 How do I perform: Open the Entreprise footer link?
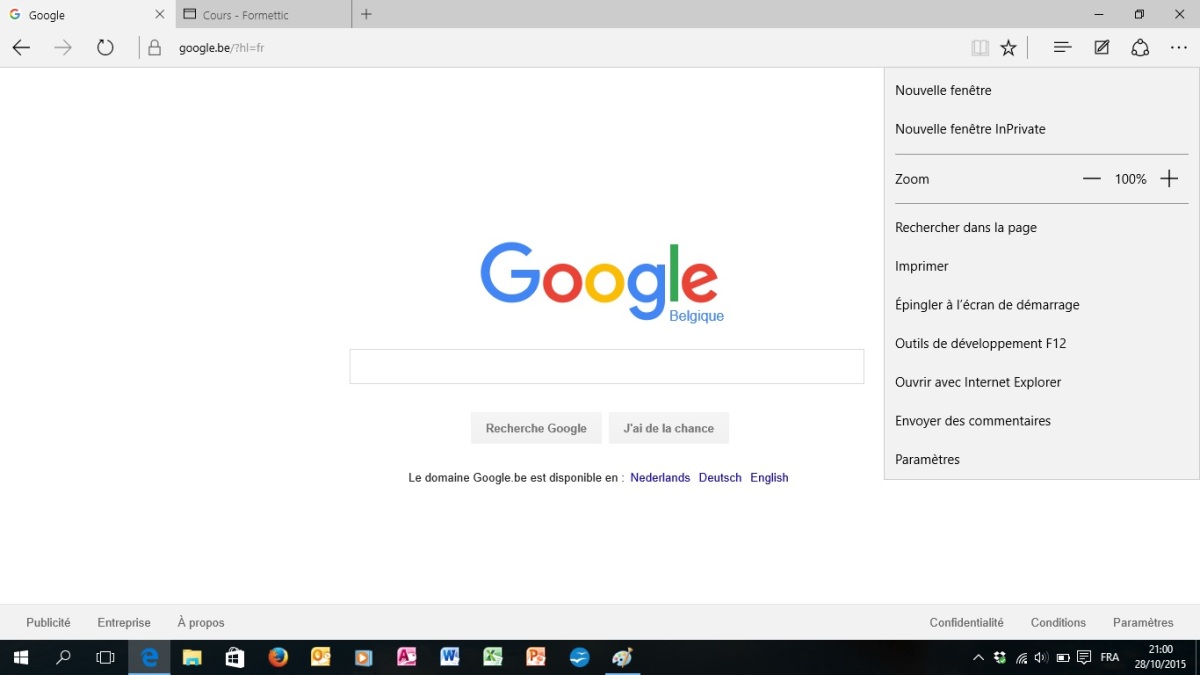[124, 622]
